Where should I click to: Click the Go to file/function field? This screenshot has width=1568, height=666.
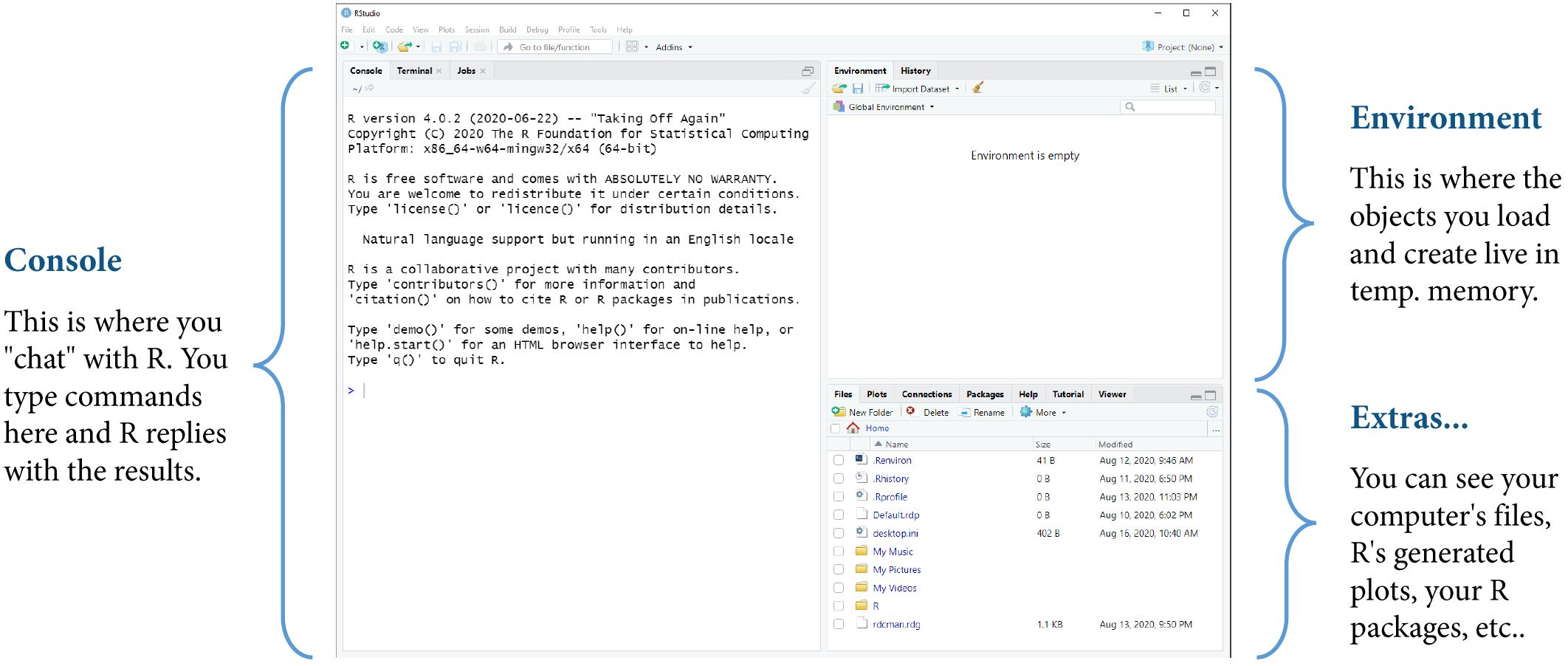pyautogui.click(x=556, y=47)
